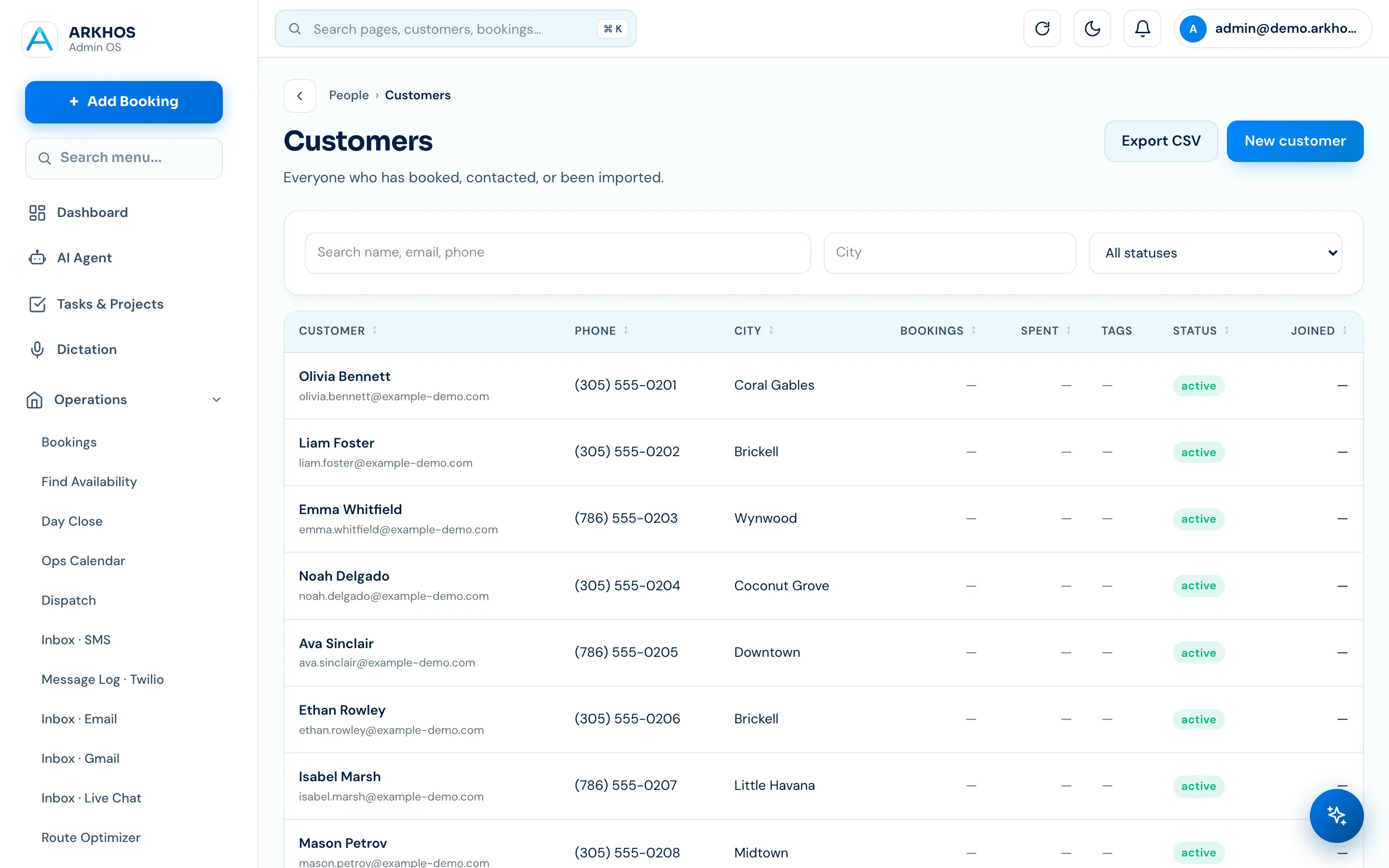The image size is (1389, 868).
Task: Click active badge in Olivia Bennett row
Action: click(1198, 386)
